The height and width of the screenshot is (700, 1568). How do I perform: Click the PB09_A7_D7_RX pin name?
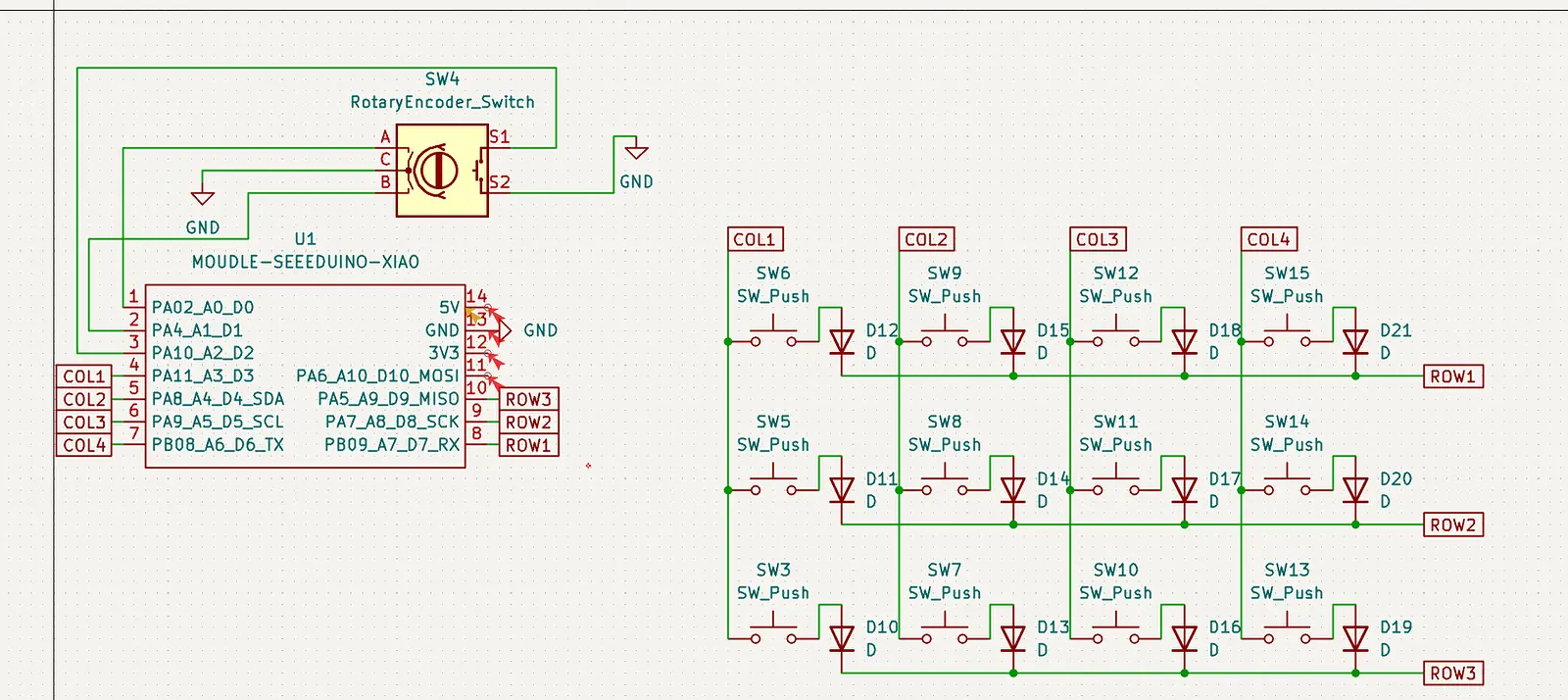point(392,445)
